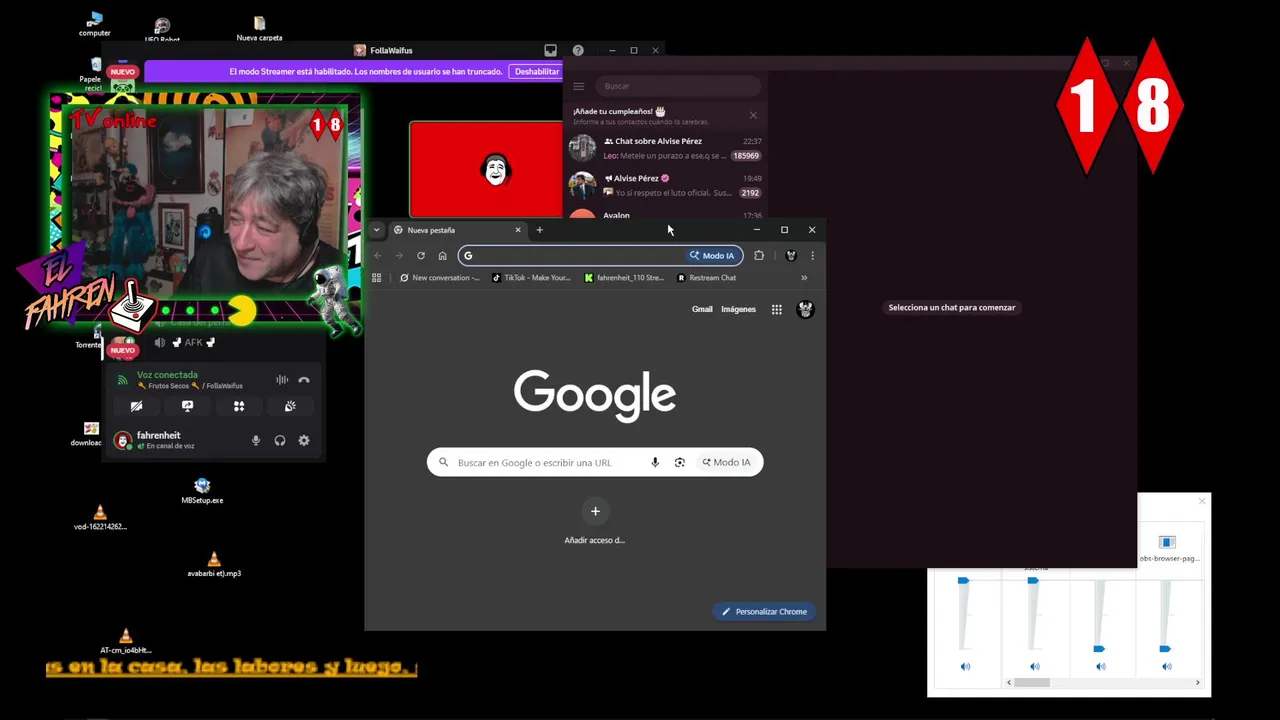Image resolution: width=1280 pixels, height=720 pixels.
Task: Click Deshabilitar streamer mode button in Discord
Action: pyautogui.click(x=537, y=71)
